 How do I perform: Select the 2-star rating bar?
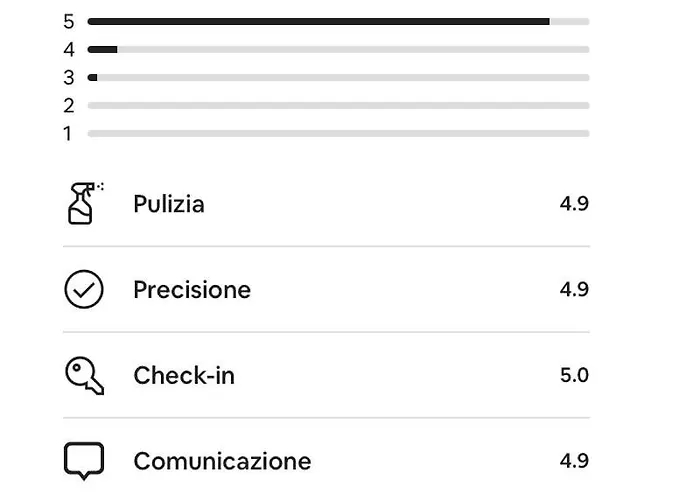pos(338,105)
